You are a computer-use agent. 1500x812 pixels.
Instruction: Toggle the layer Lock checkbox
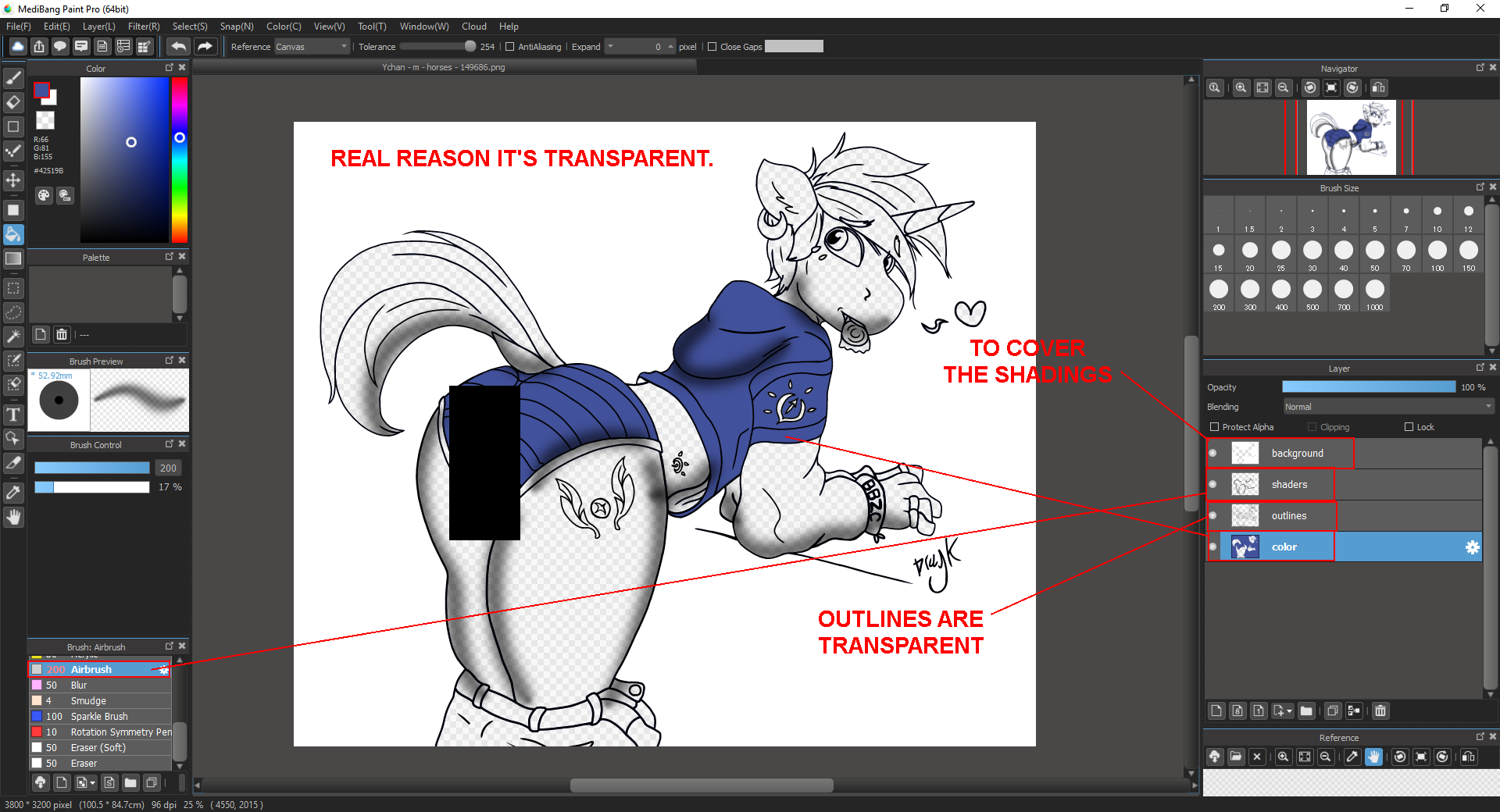coord(1409,427)
